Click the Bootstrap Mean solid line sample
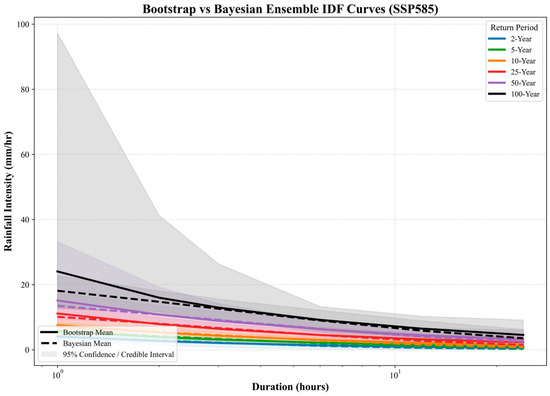The image size is (550, 396). (49, 332)
